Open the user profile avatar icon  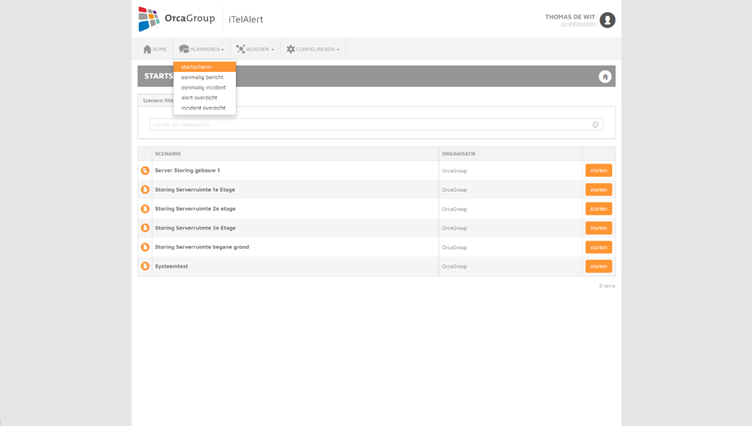607,20
